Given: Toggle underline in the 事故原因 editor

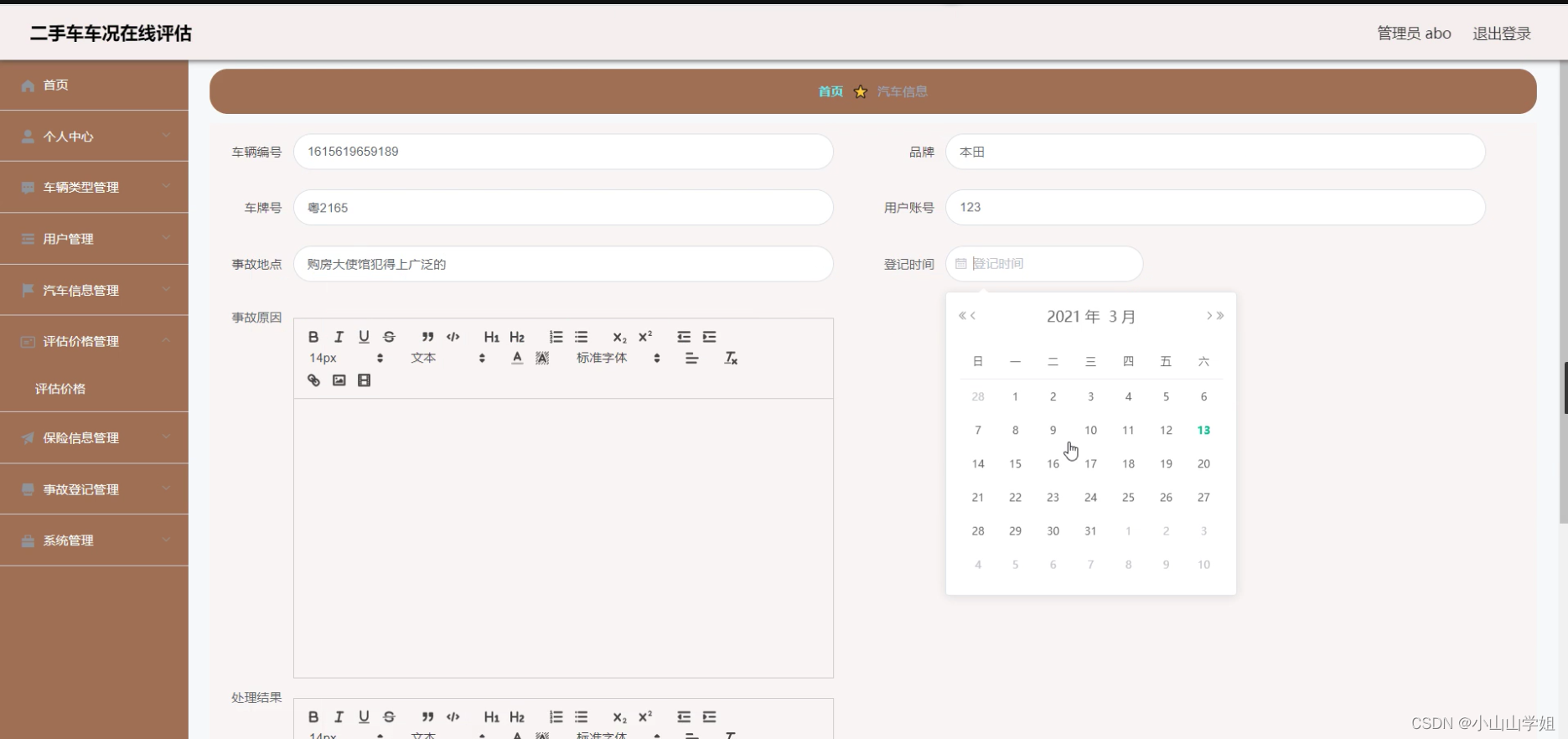Looking at the screenshot, I should (x=364, y=337).
